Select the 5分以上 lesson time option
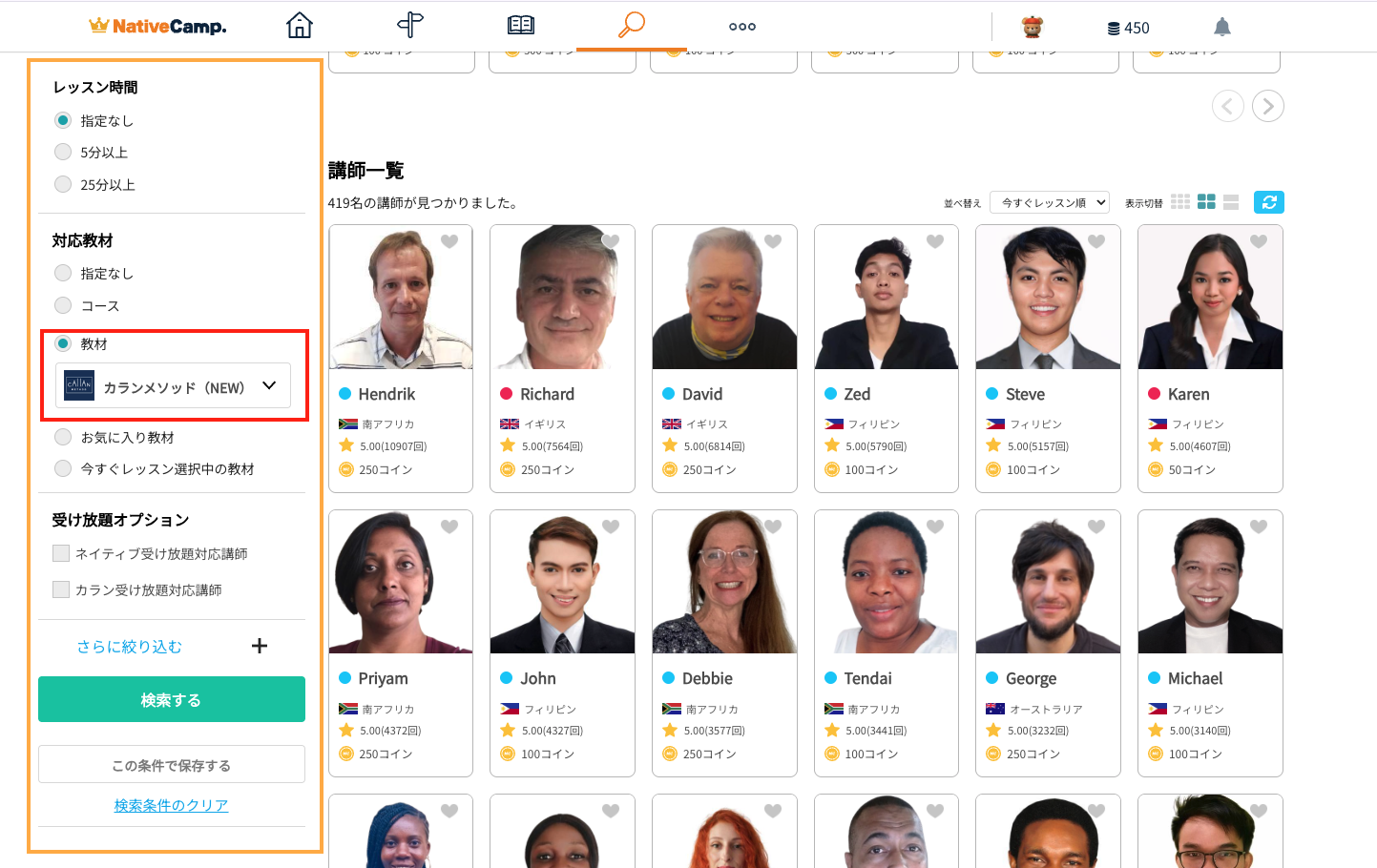The height and width of the screenshot is (868, 1377). (63, 152)
